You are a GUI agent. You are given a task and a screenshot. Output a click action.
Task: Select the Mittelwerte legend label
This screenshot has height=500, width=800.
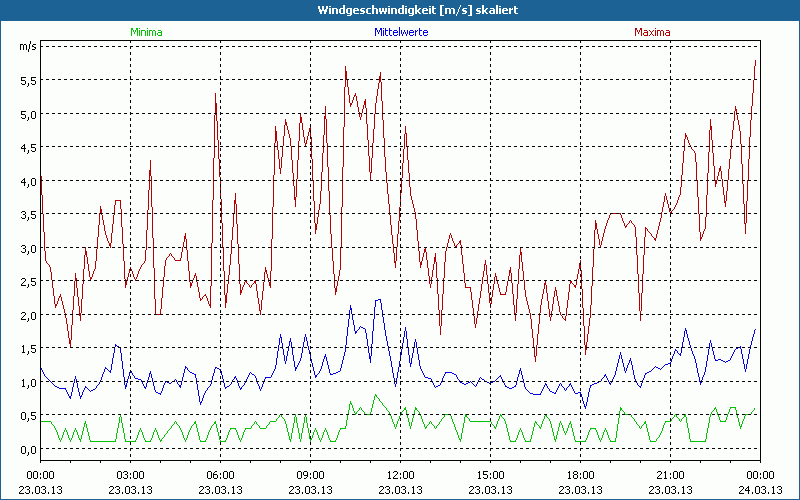coord(400,32)
